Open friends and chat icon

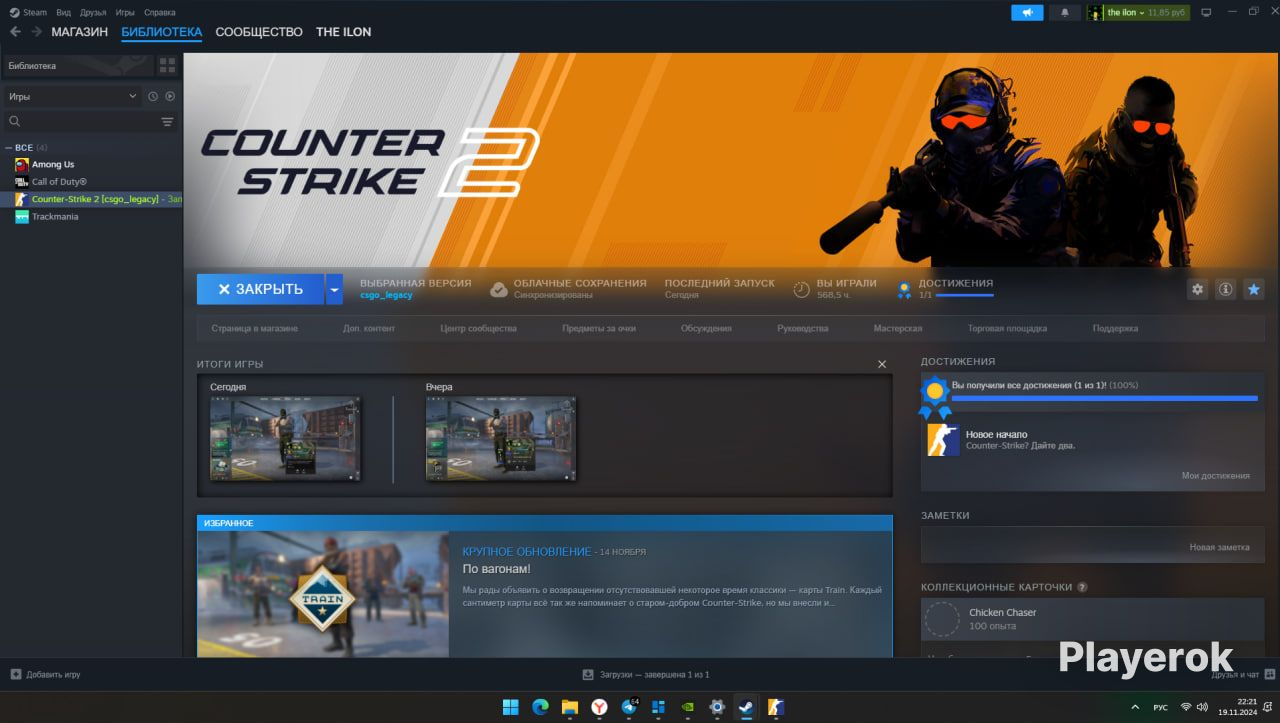click(x=1269, y=674)
